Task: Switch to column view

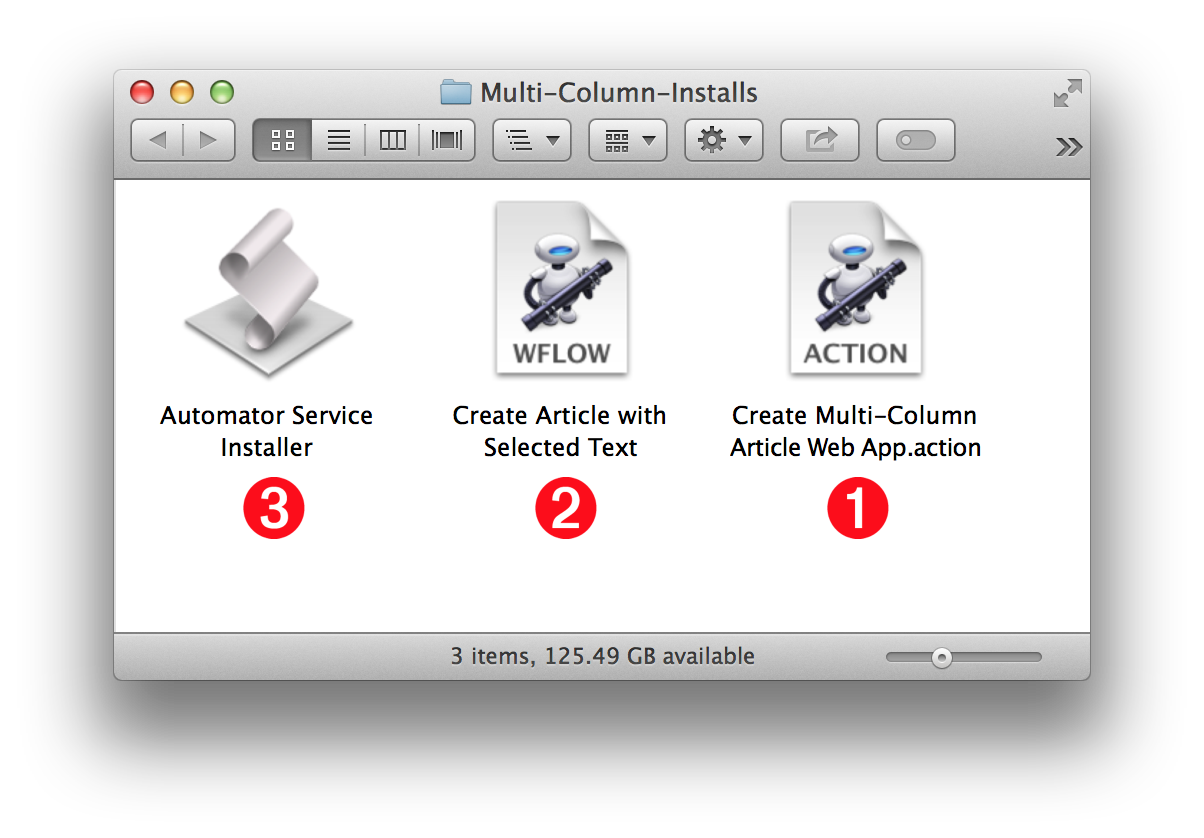Action: (392, 140)
